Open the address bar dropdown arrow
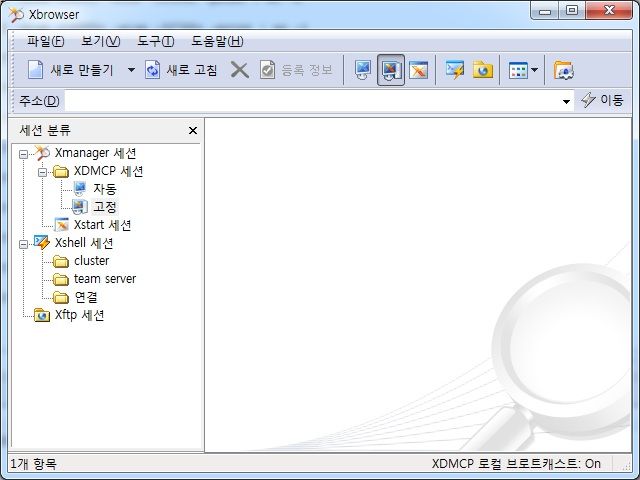640x480 pixels. pyautogui.click(x=566, y=101)
